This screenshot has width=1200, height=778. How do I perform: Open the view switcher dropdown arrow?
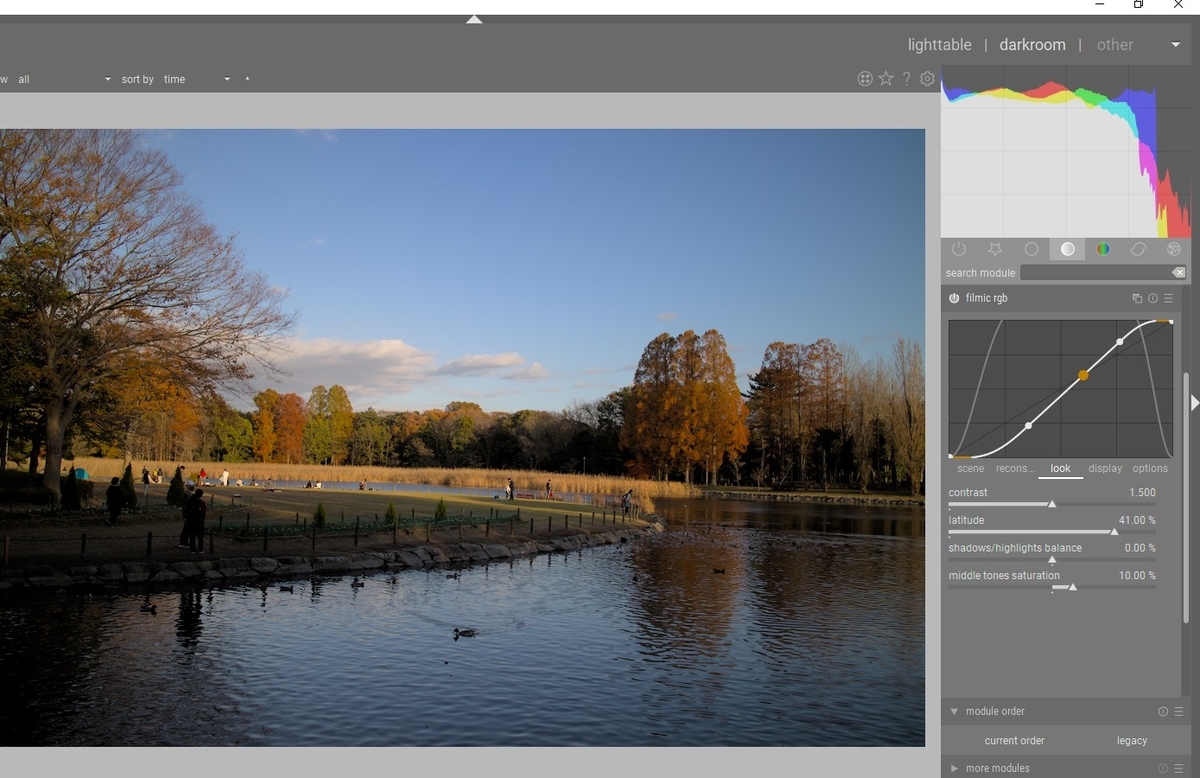click(x=1175, y=45)
